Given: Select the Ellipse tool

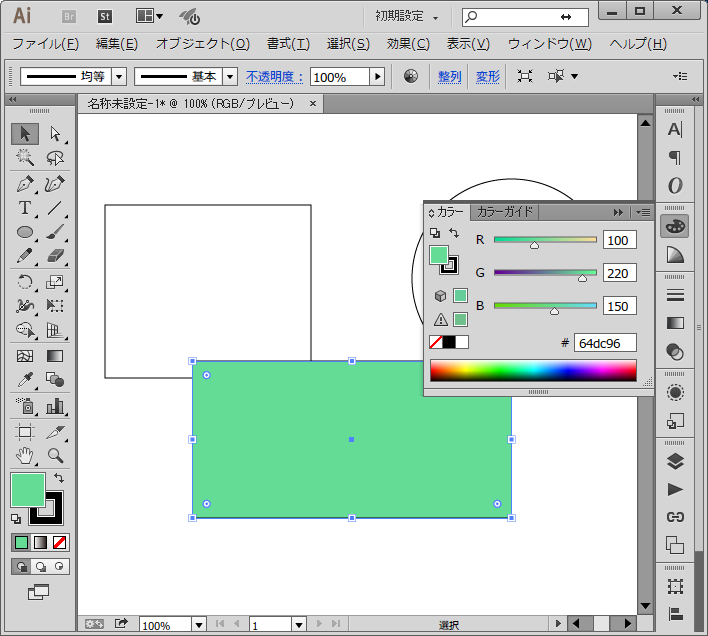Looking at the screenshot, I should tap(25, 232).
